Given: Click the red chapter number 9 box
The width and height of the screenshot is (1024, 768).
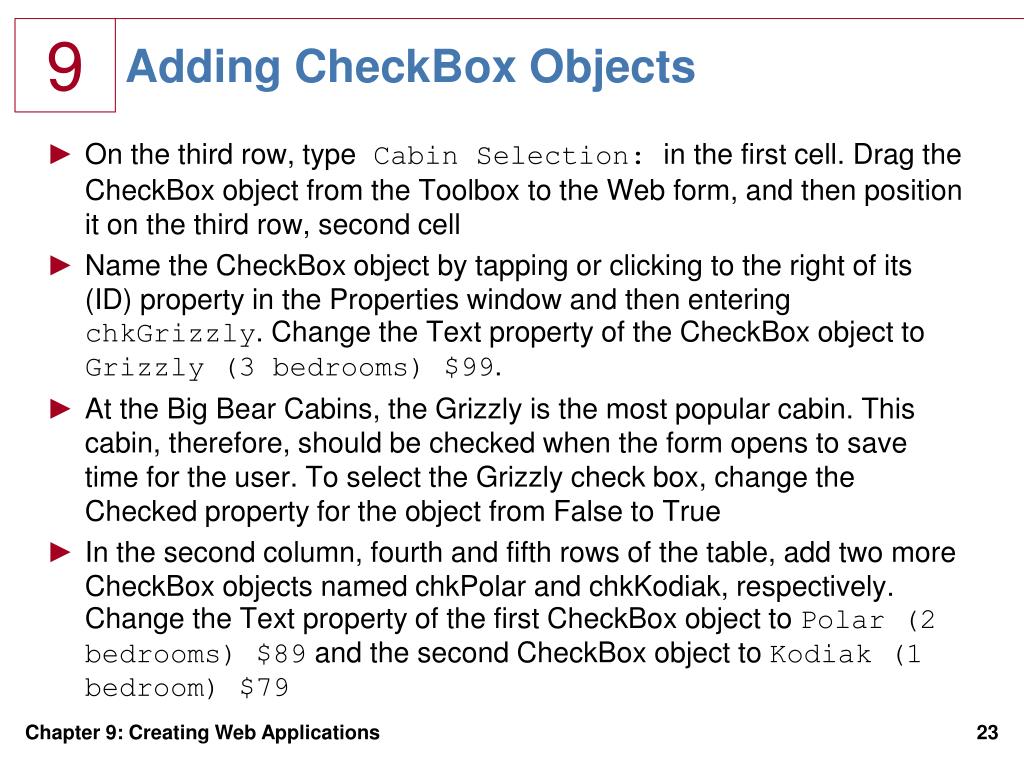Looking at the screenshot, I should 65,65.
